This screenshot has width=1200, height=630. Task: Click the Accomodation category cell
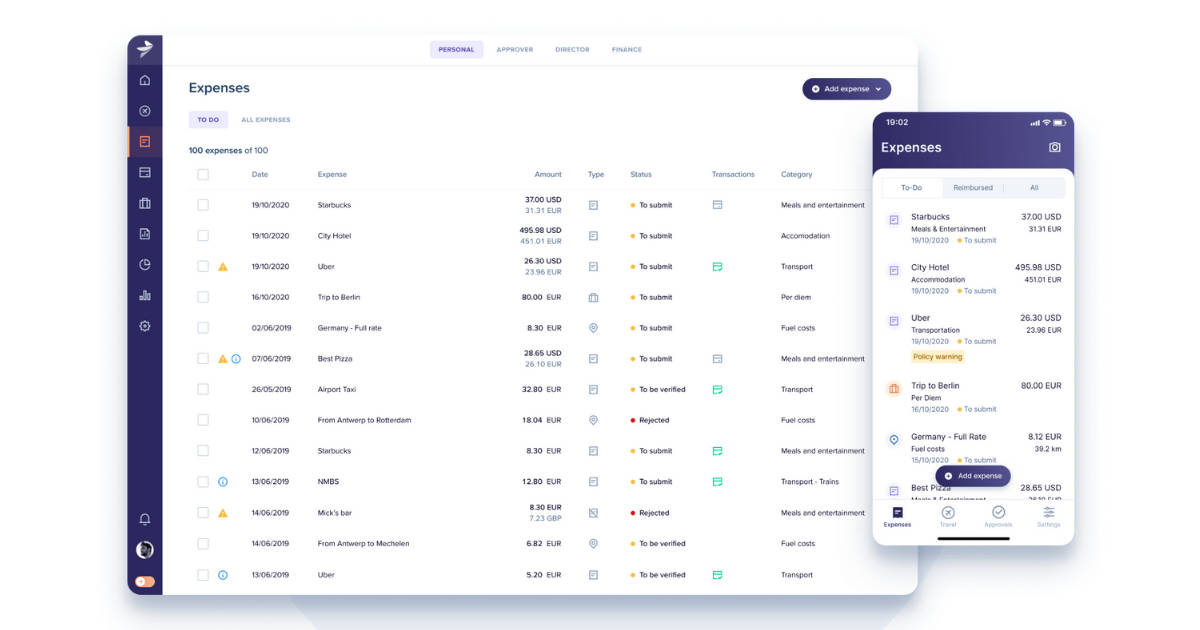(806, 236)
